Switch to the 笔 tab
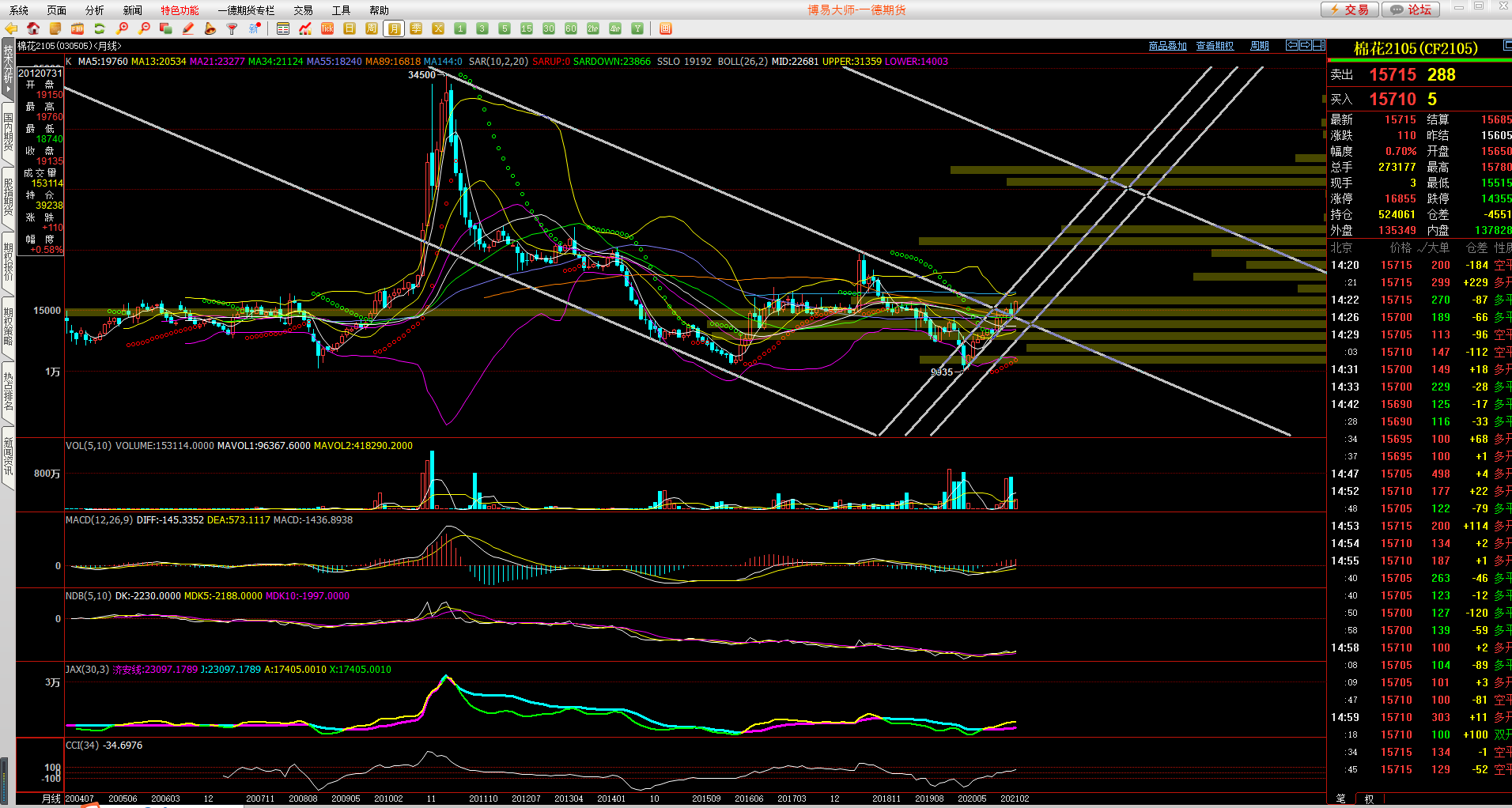 click(x=1340, y=799)
